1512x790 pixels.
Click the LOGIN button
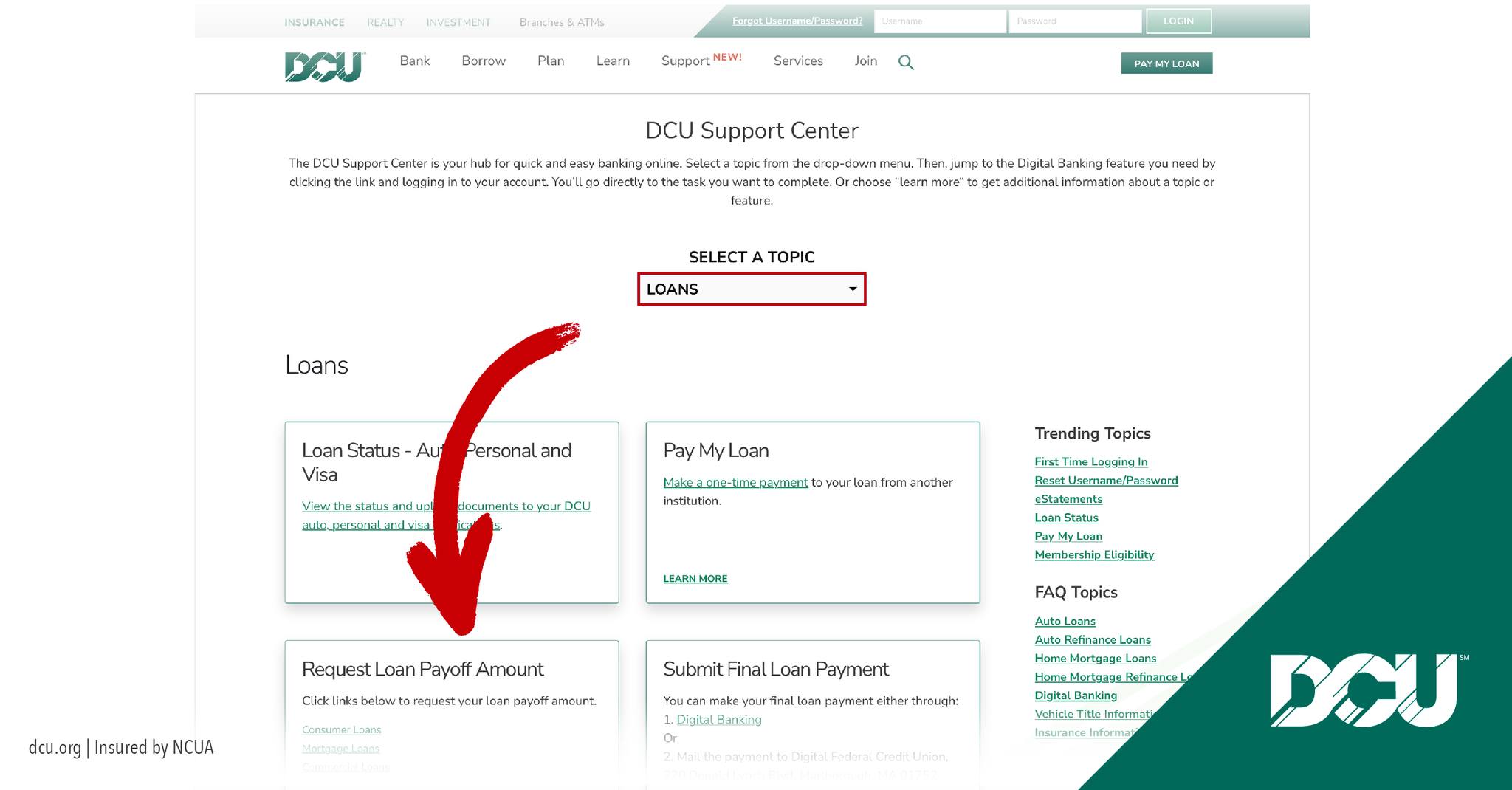point(1178,21)
